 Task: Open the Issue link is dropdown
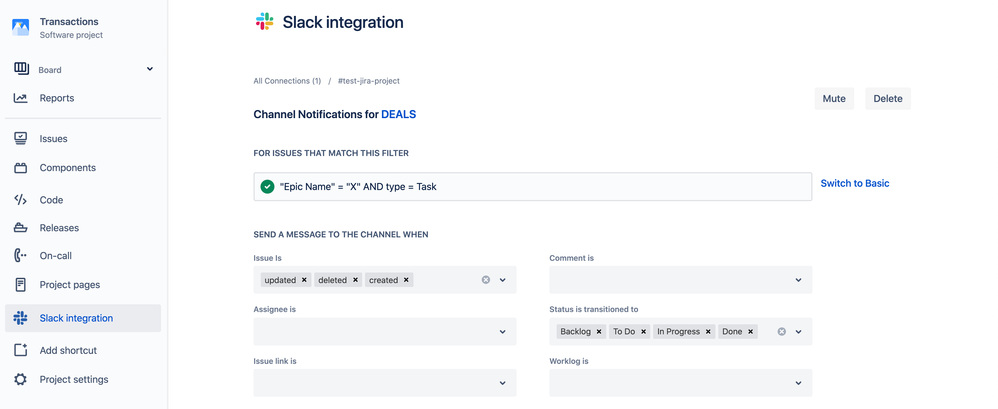tap(384, 383)
